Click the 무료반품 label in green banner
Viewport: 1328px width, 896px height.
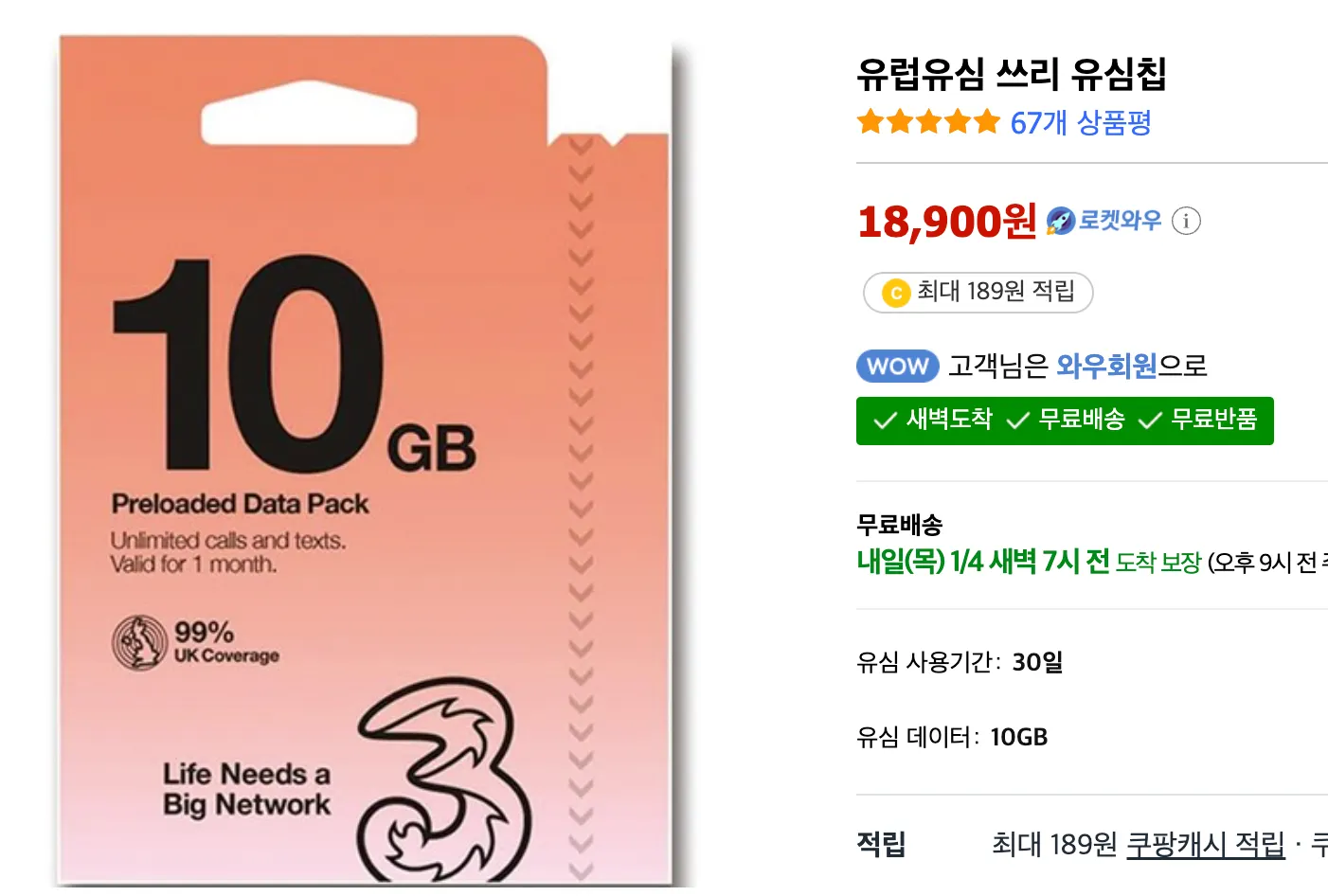pyautogui.click(x=1213, y=420)
